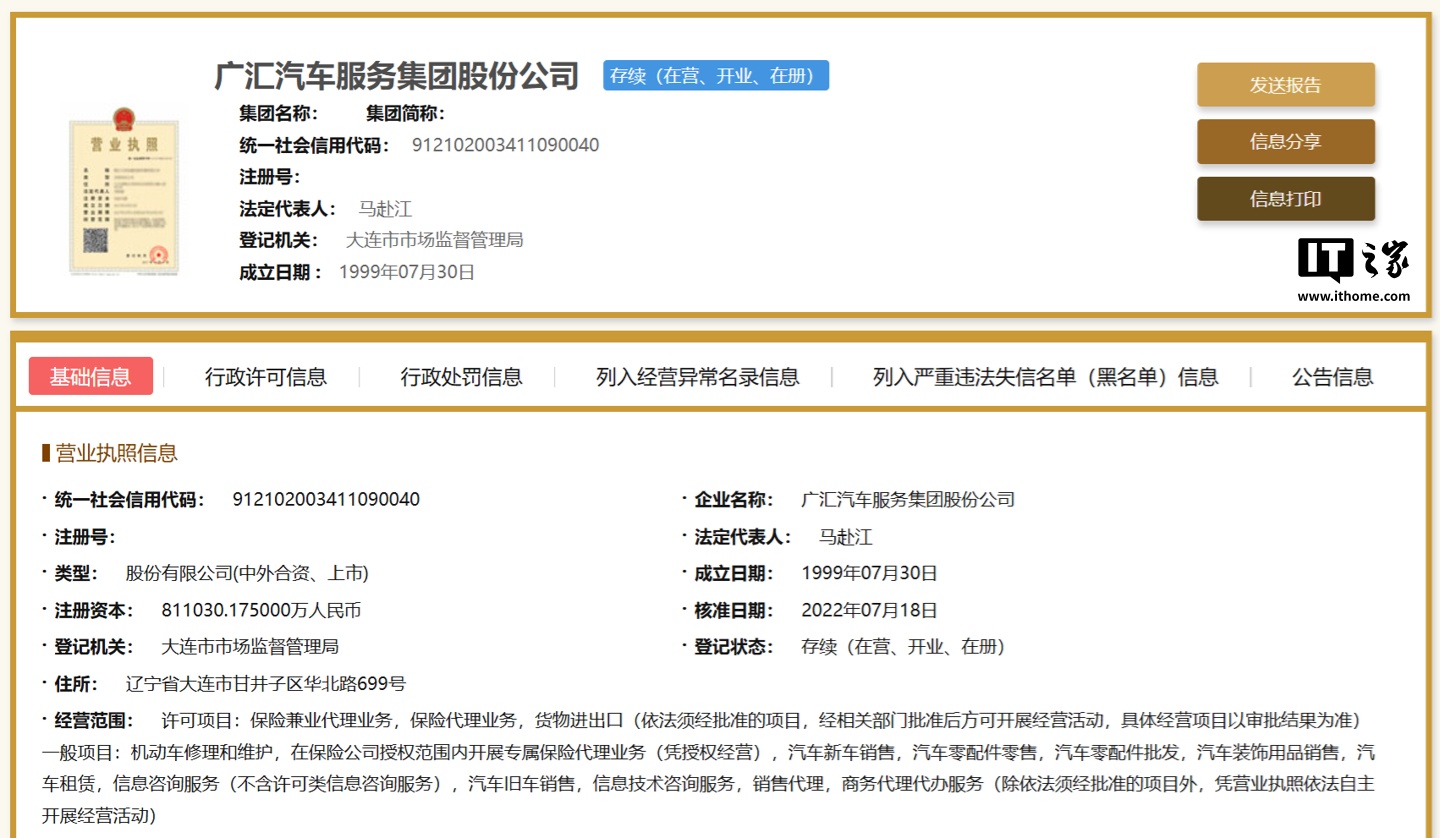Switch to 列入严重违法失信名单（黑名单）信息 tab
Viewport: 1440px width, 838px height.
pyautogui.click(x=1046, y=377)
